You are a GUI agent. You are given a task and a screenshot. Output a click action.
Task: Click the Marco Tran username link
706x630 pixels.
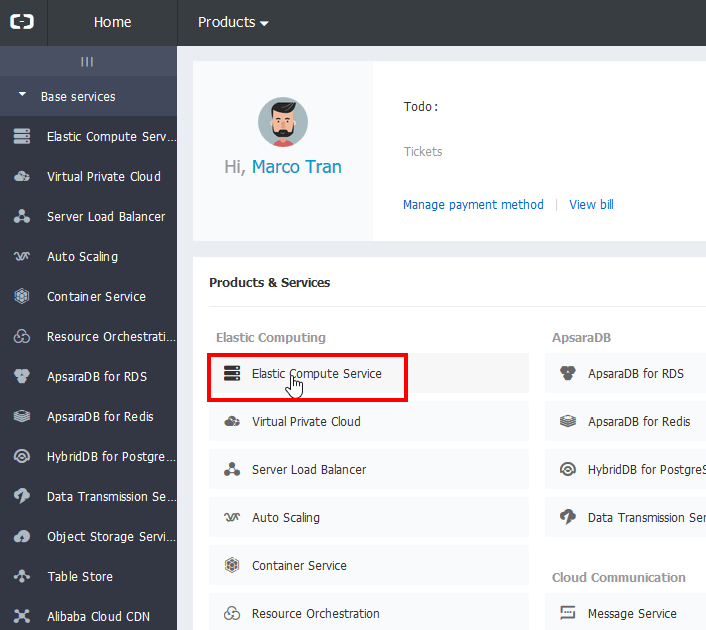pyautogui.click(x=296, y=167)
